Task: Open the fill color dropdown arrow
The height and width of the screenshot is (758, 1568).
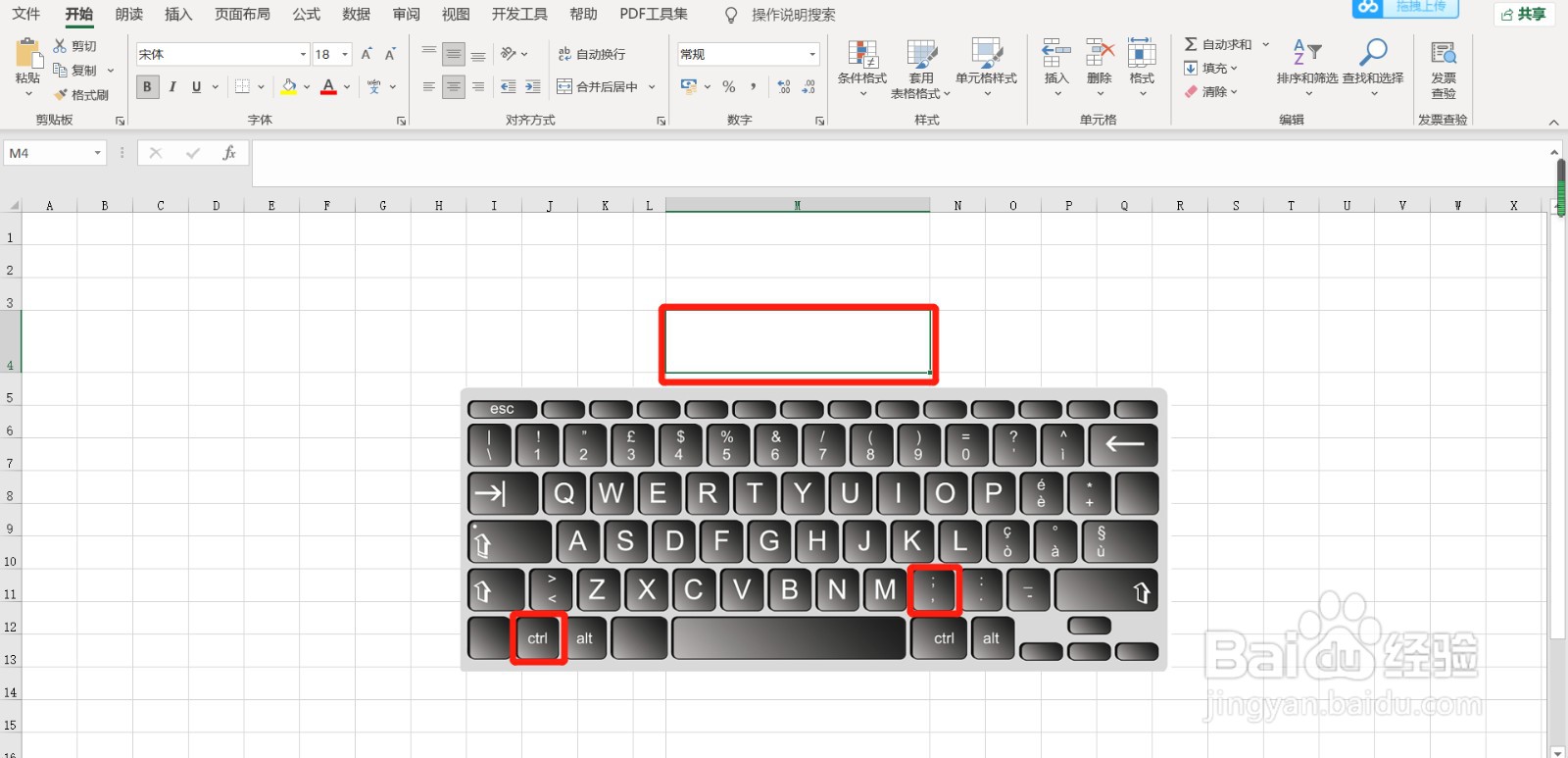Action: 307,86
